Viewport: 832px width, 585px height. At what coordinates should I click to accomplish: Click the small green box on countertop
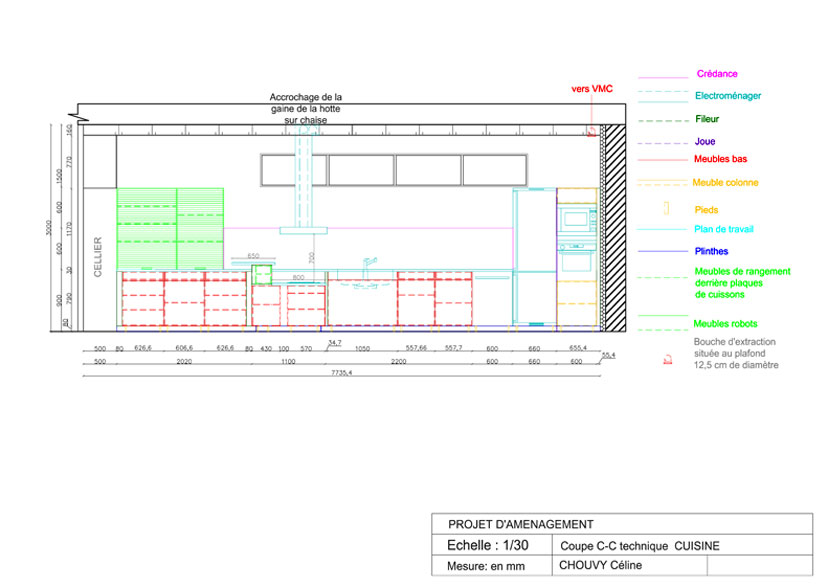point(262,276)
